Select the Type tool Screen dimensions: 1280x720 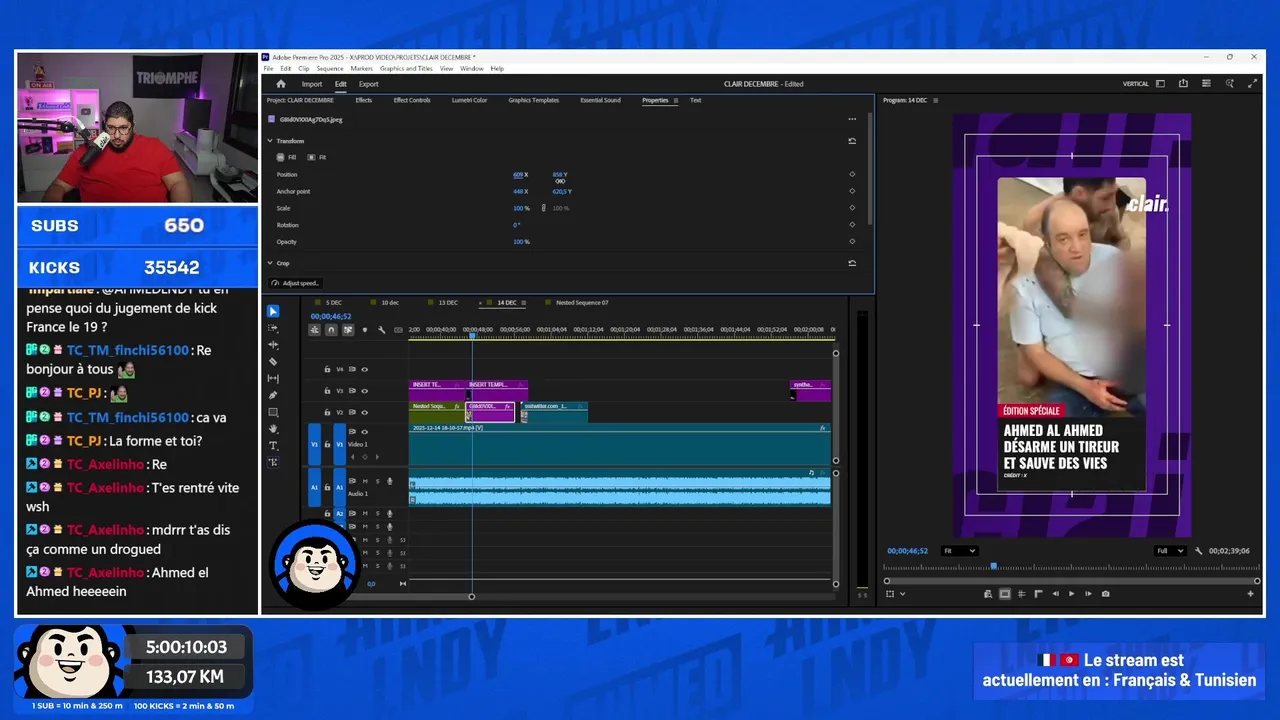pos(273,446)
